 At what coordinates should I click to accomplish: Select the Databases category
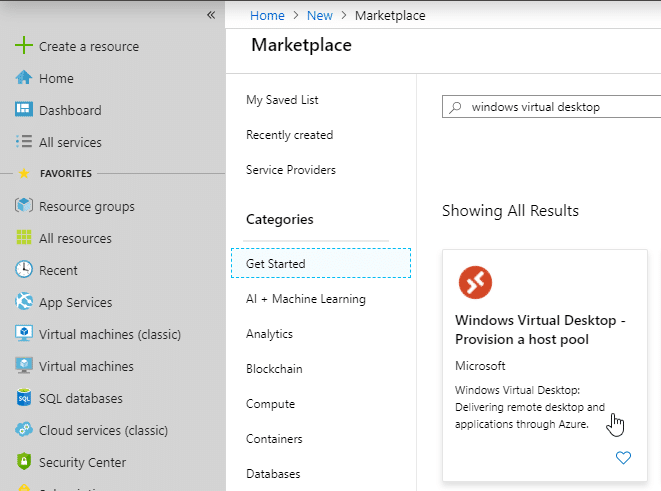[x=273, y=474]
